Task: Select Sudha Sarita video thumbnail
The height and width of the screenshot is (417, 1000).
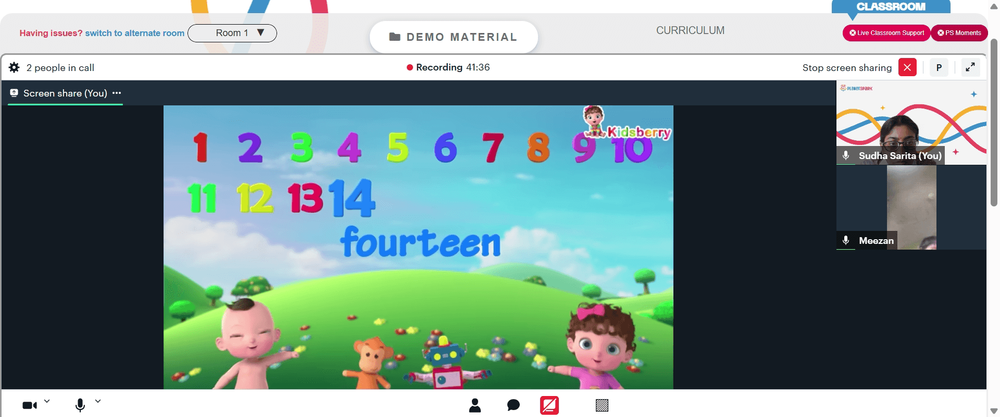Action: coord(911,122)
